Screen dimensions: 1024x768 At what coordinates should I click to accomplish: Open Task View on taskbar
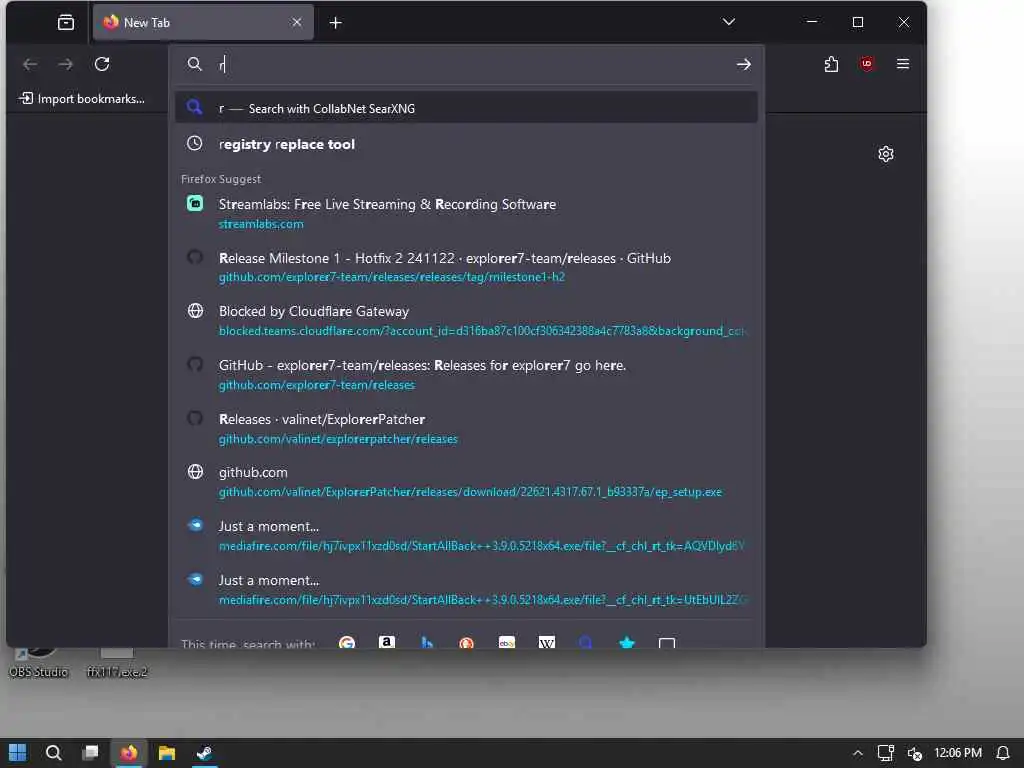[91, 753]
